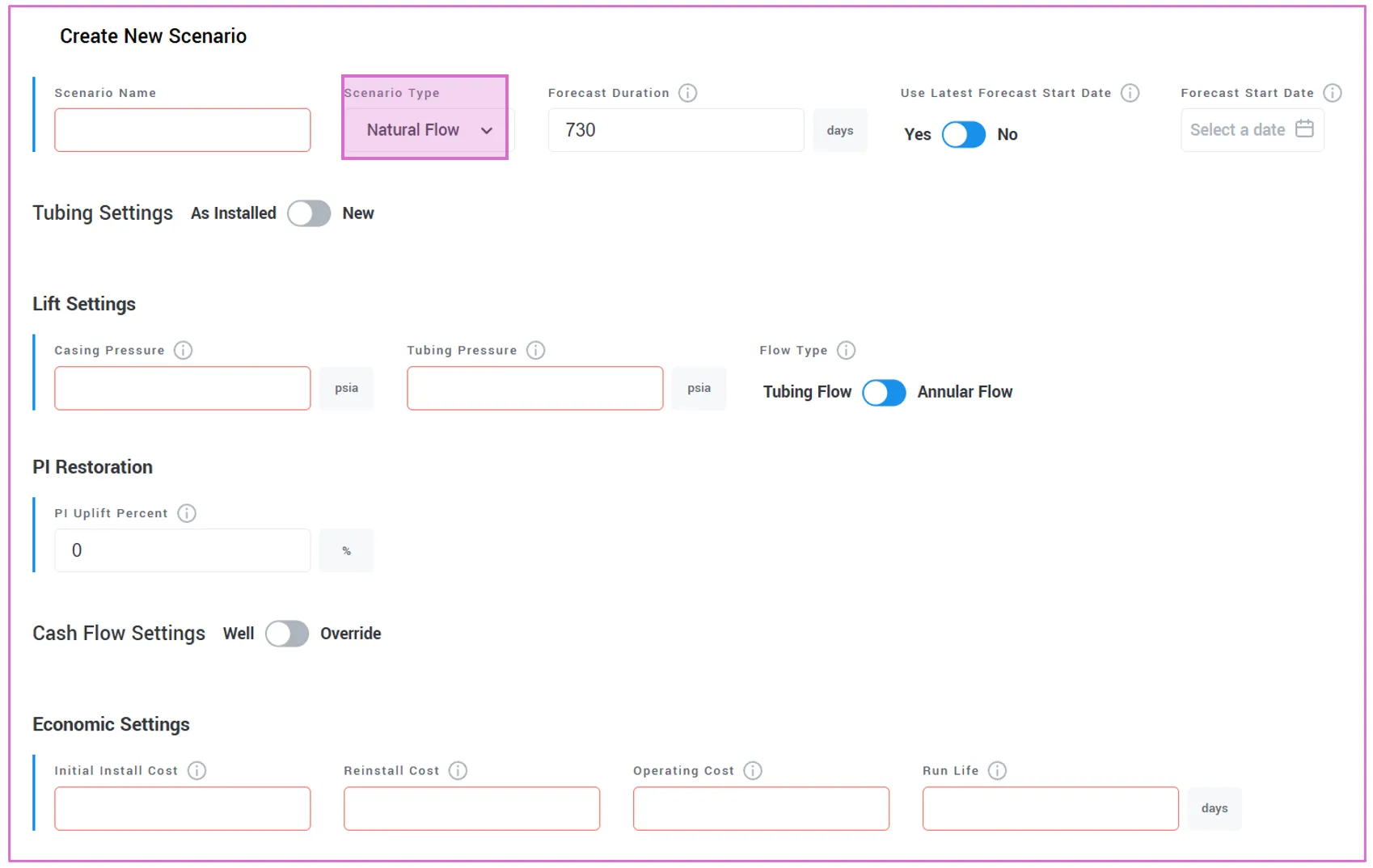1373x868 pixels.
Task: Click the psia unit beside Casing Pressure
Action: (346, 388)
